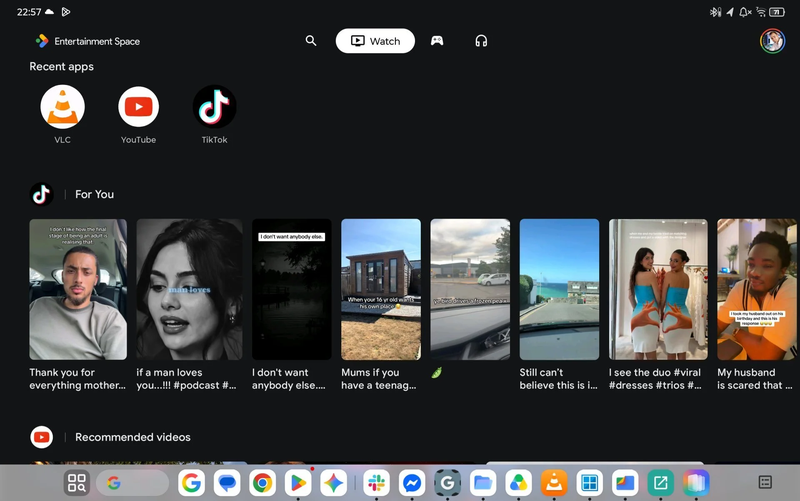Screen dimensions: 800x501
Task: Play the 'My husband is scared that' video
Action: (x=757, y=289)
